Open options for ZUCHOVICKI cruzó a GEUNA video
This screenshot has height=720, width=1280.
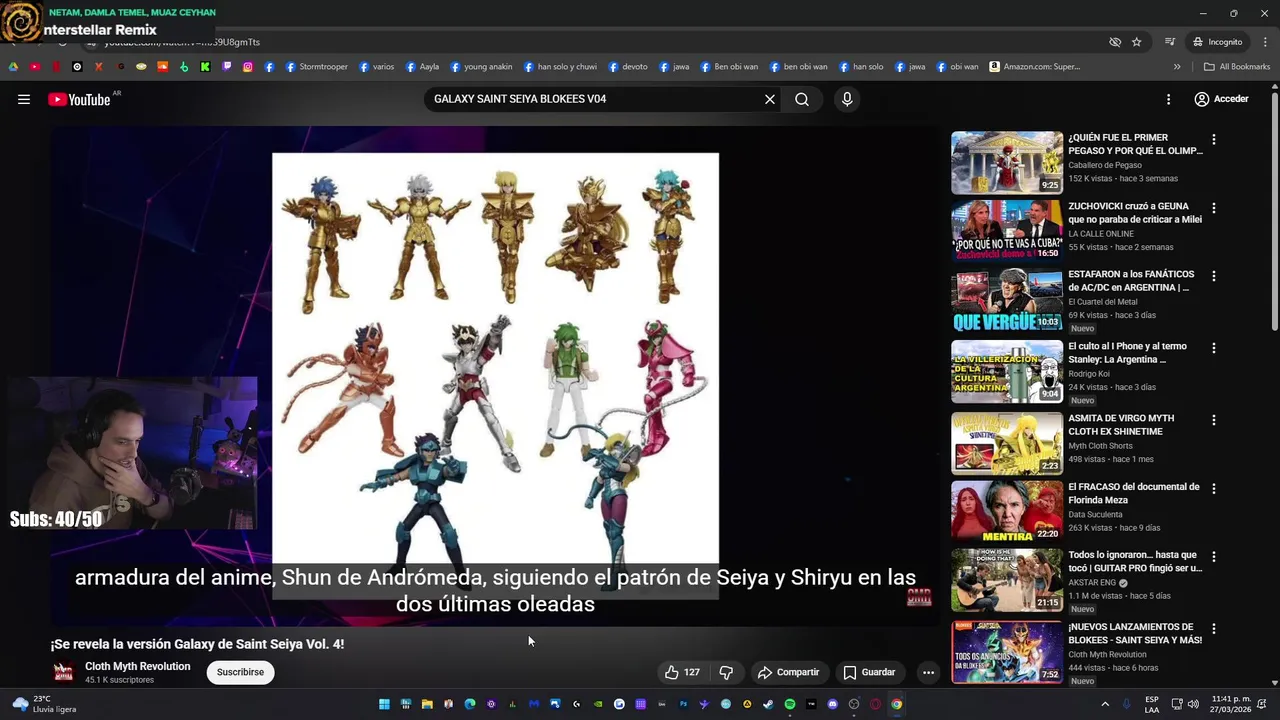(x=1214, y=209)
